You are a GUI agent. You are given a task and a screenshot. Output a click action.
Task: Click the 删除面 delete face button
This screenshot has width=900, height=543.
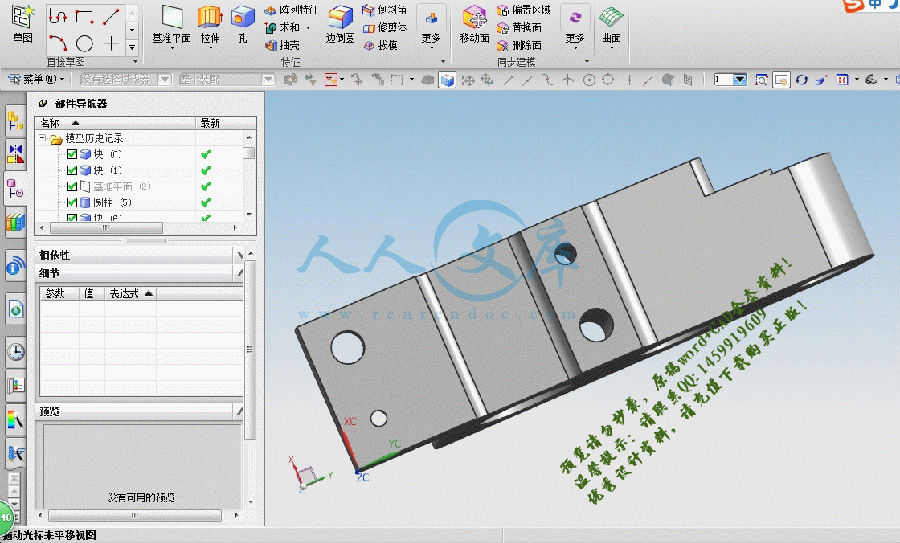click(519, 45)
